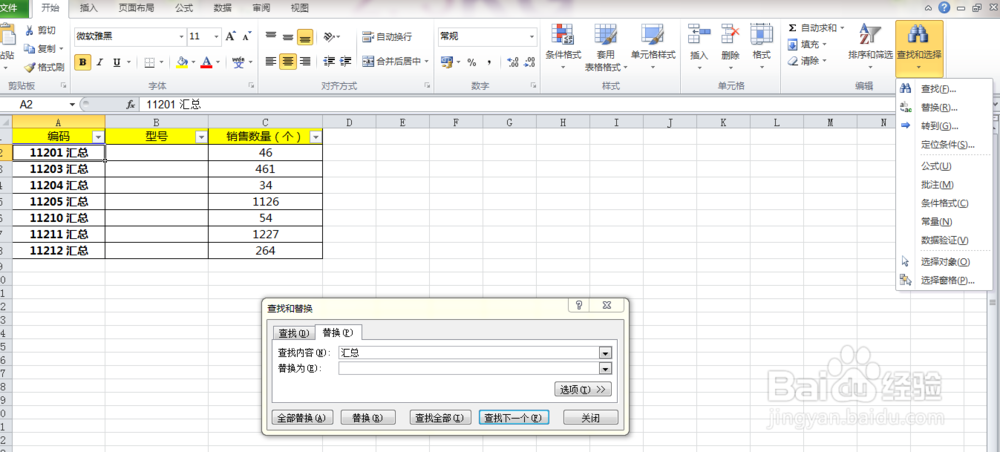Click the Replace with (替换为) input field

pos(469,368)
